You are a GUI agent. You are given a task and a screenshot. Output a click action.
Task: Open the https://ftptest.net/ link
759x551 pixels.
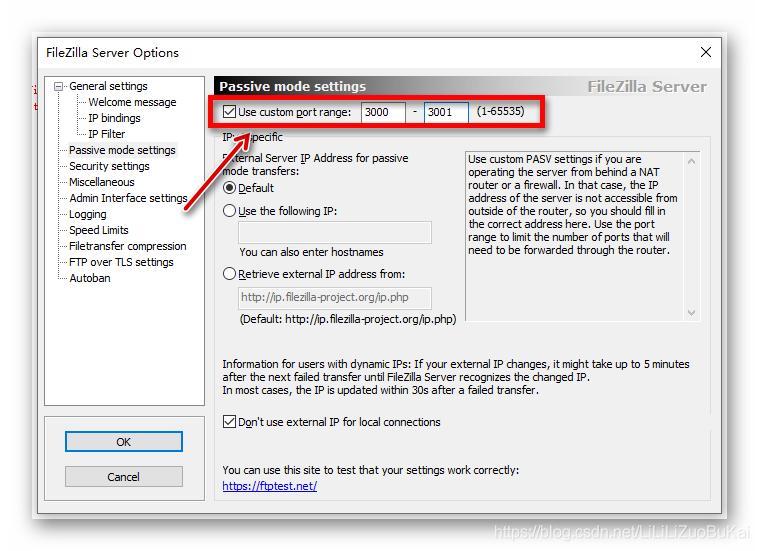pyautogui.click(x=270, y=486)
